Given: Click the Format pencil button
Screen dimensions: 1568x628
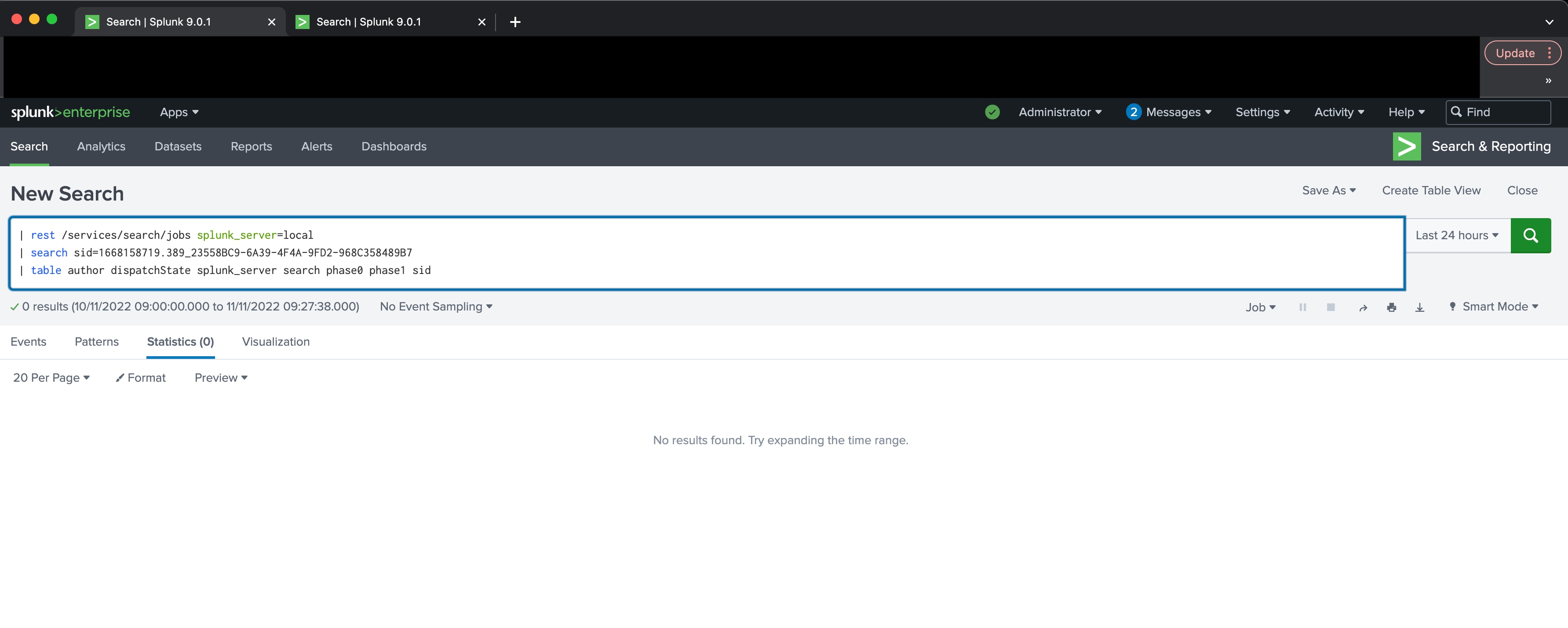Looking at the screenshot, I should click(141, 378).
